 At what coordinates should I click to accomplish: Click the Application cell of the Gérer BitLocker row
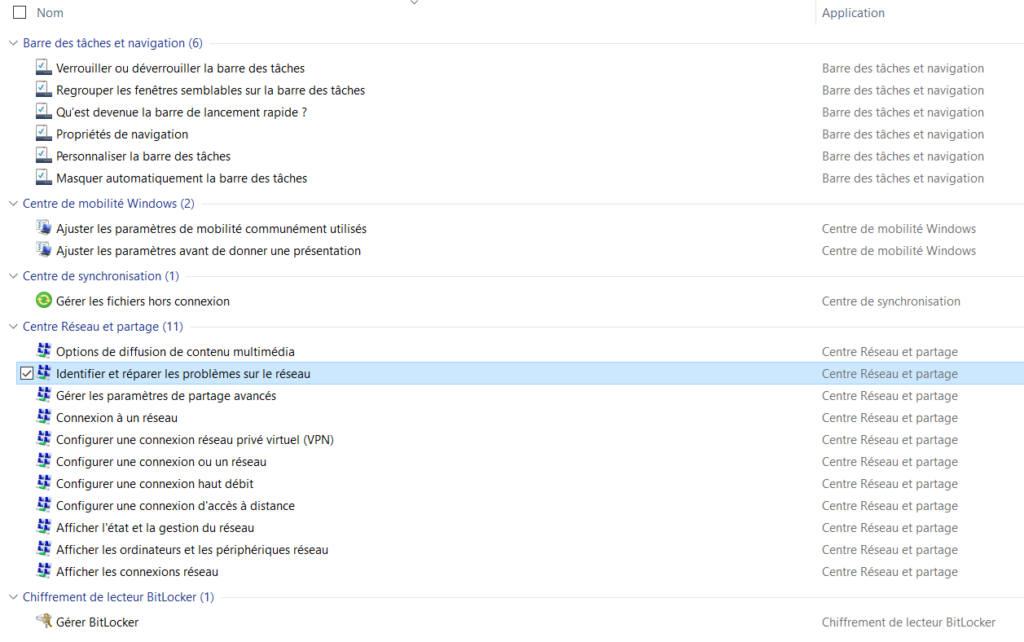[908, 622]
